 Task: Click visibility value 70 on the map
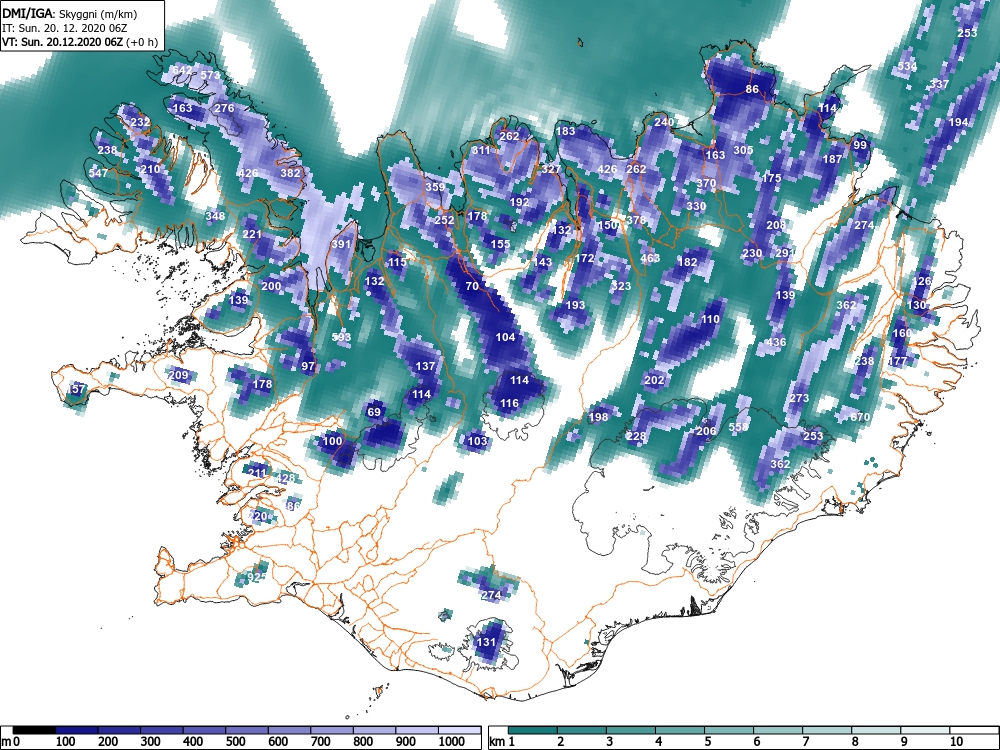[x=472, y=286]
